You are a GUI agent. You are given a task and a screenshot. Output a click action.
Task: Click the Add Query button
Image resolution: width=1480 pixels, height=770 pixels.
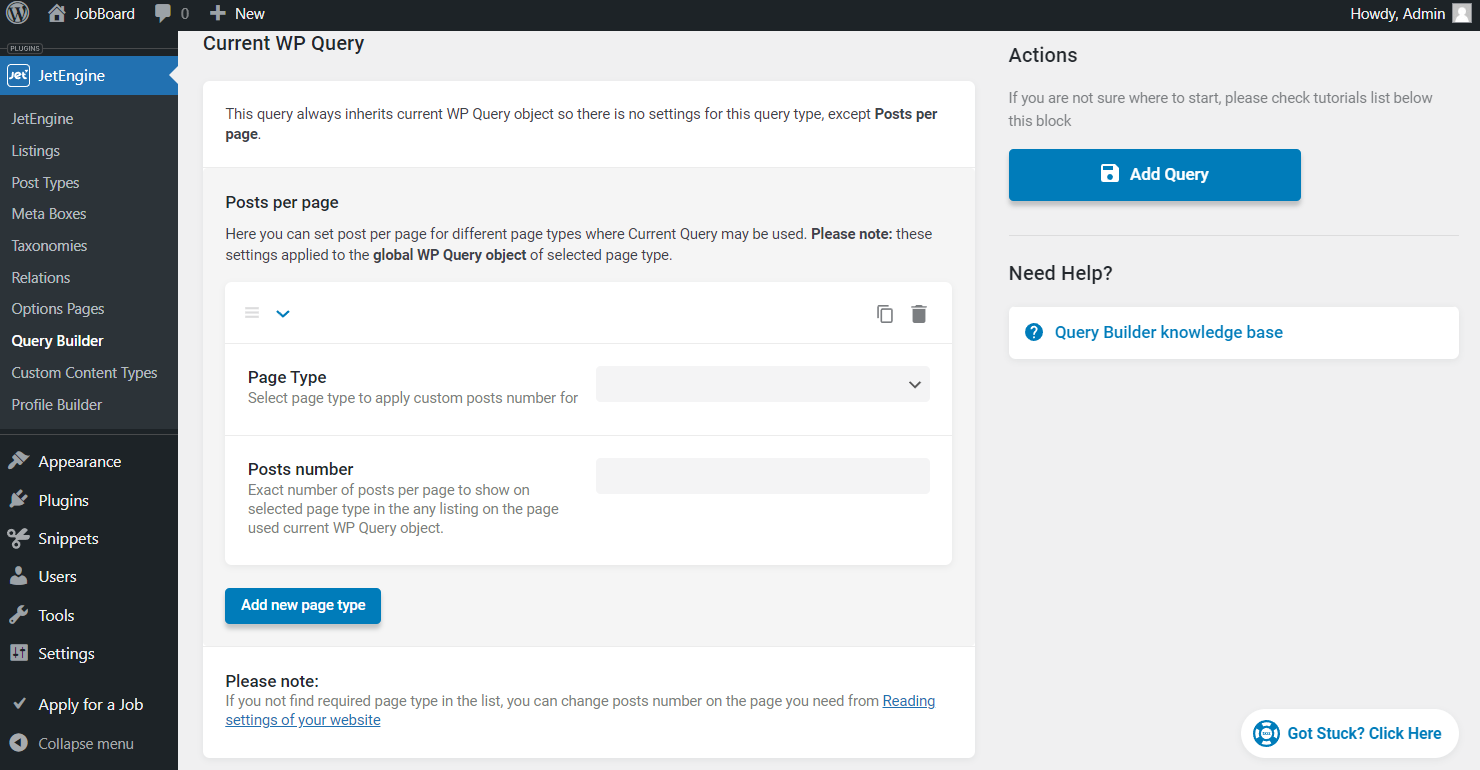pos(1155,174)
